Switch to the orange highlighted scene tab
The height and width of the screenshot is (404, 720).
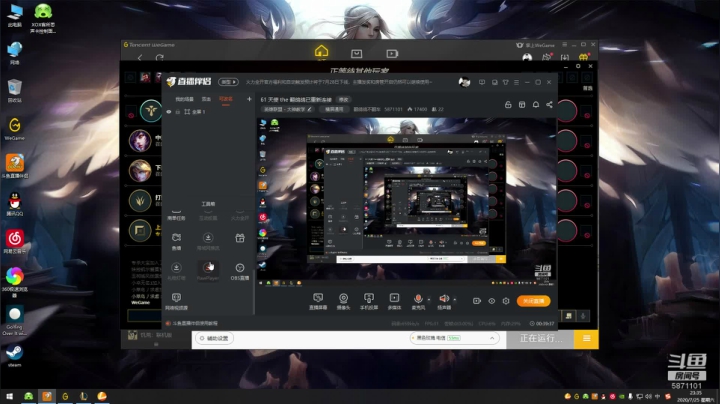[x=225, y=99]
